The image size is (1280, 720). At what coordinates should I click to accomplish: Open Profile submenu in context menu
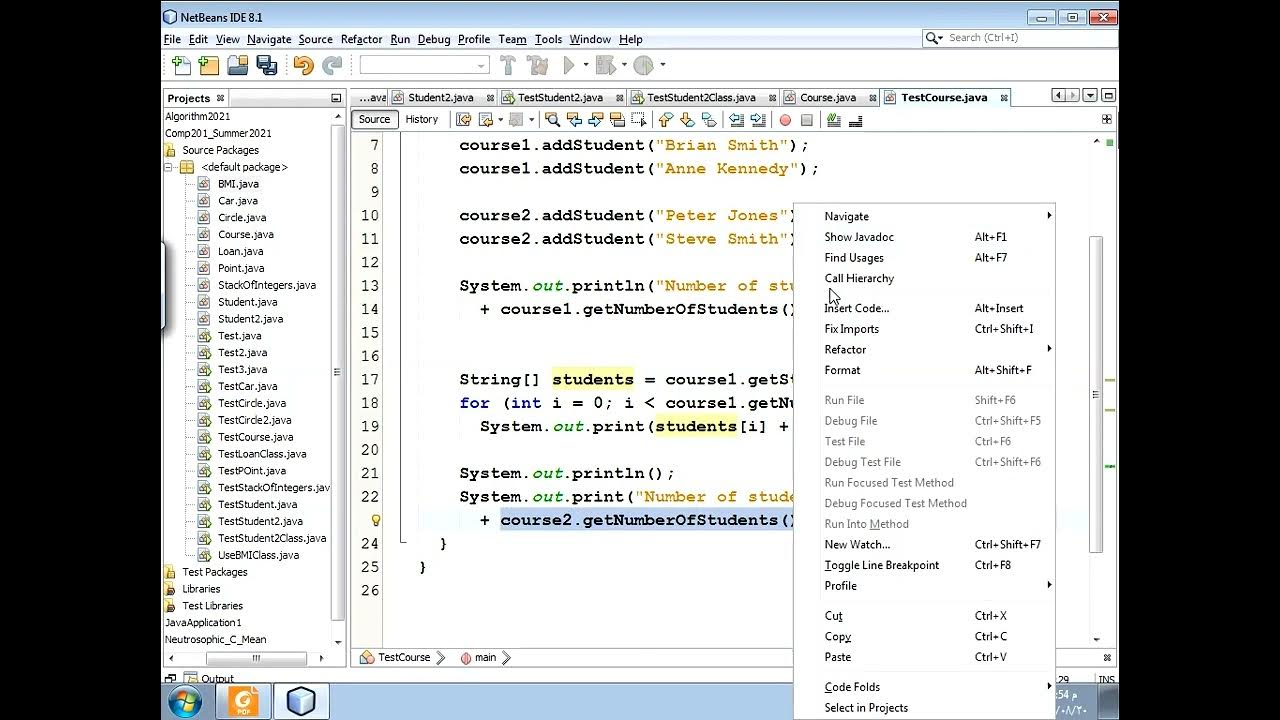point(925,585)
